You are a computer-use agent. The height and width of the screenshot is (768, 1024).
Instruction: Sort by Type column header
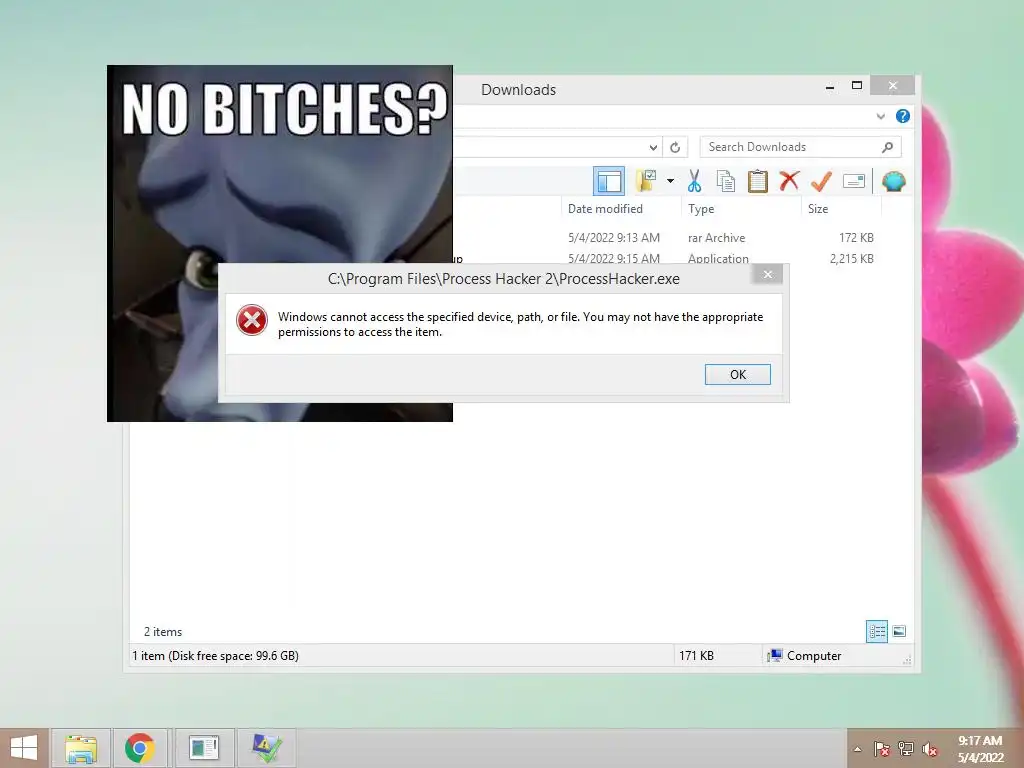701,209
